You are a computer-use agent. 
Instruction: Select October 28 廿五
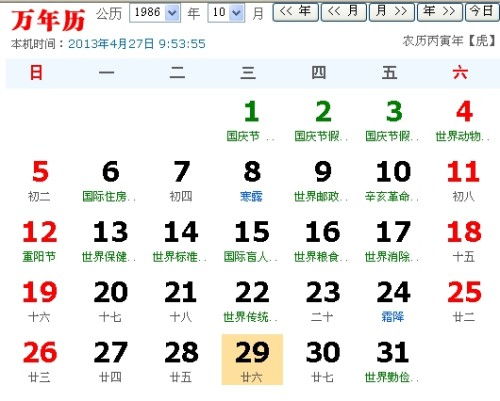point(181,362)
